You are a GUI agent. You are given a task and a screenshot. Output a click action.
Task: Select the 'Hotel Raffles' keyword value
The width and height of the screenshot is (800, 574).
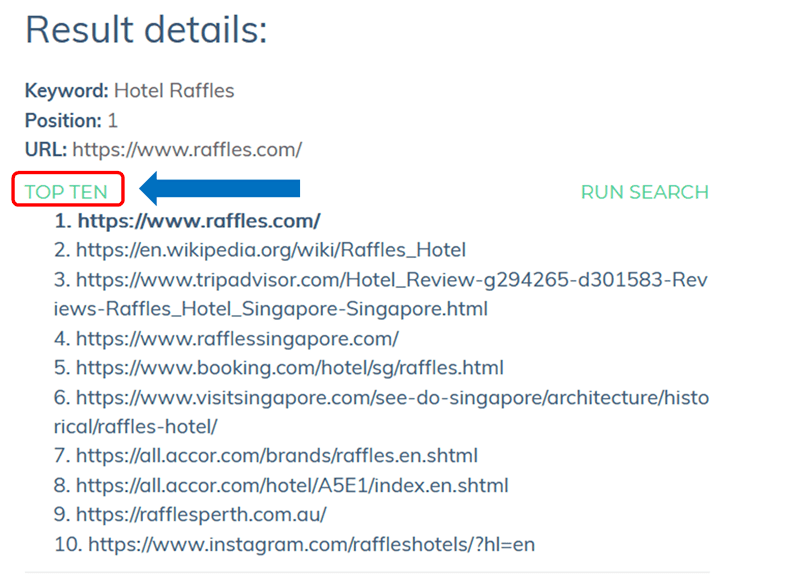[174, 91]
